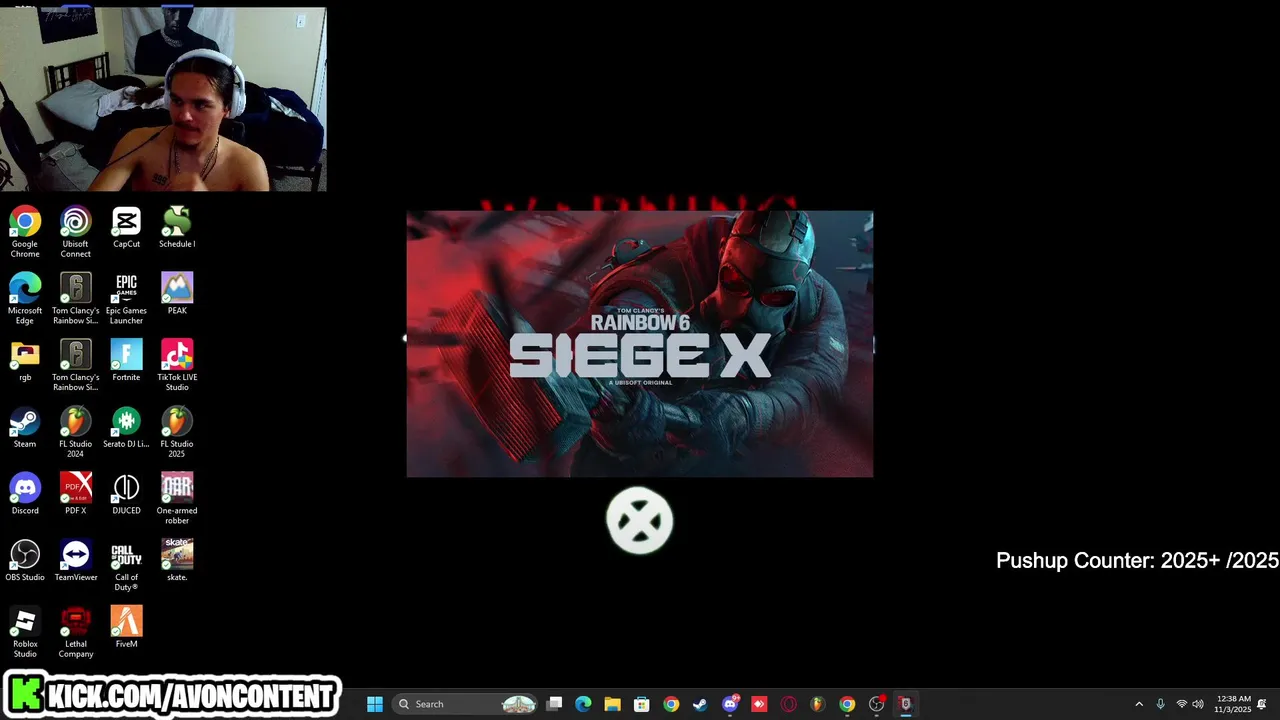Open Opera GX from the taskbar

click(788, 704)
